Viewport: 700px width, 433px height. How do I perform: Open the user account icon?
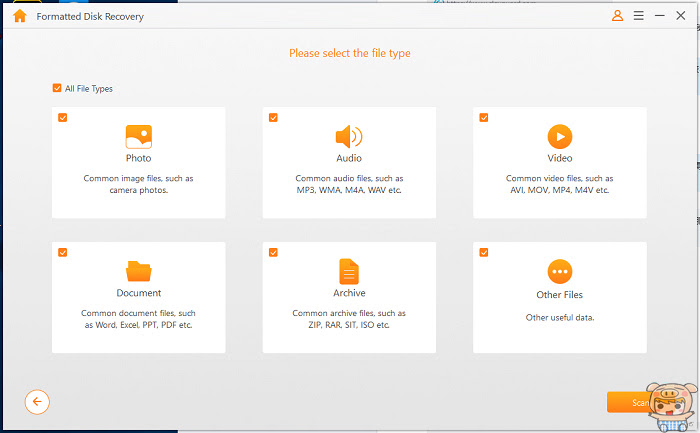click(617, 16)
